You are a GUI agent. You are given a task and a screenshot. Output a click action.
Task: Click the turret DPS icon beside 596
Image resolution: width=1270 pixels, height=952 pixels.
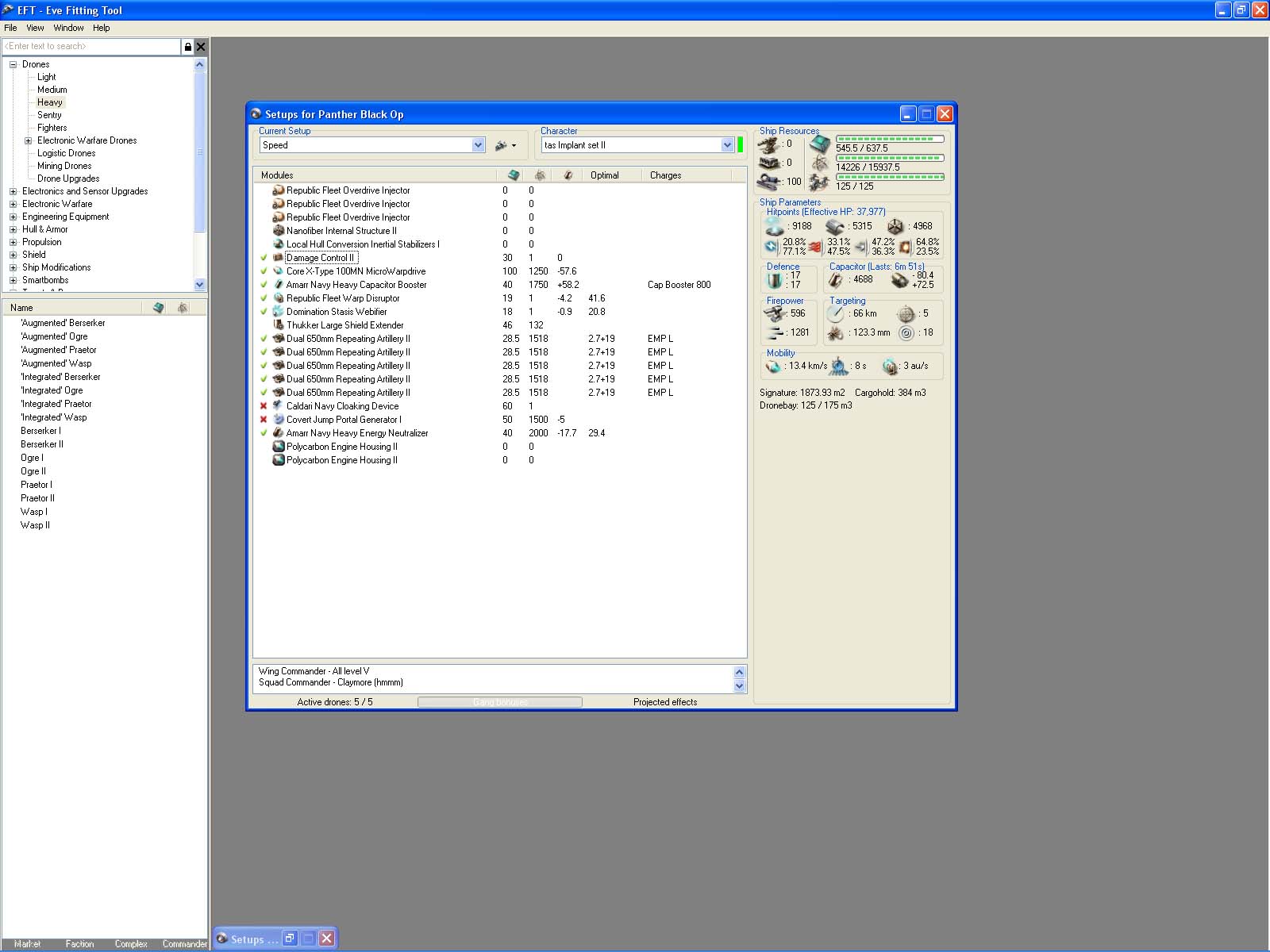pyautogui.click(x=775, y=313)
